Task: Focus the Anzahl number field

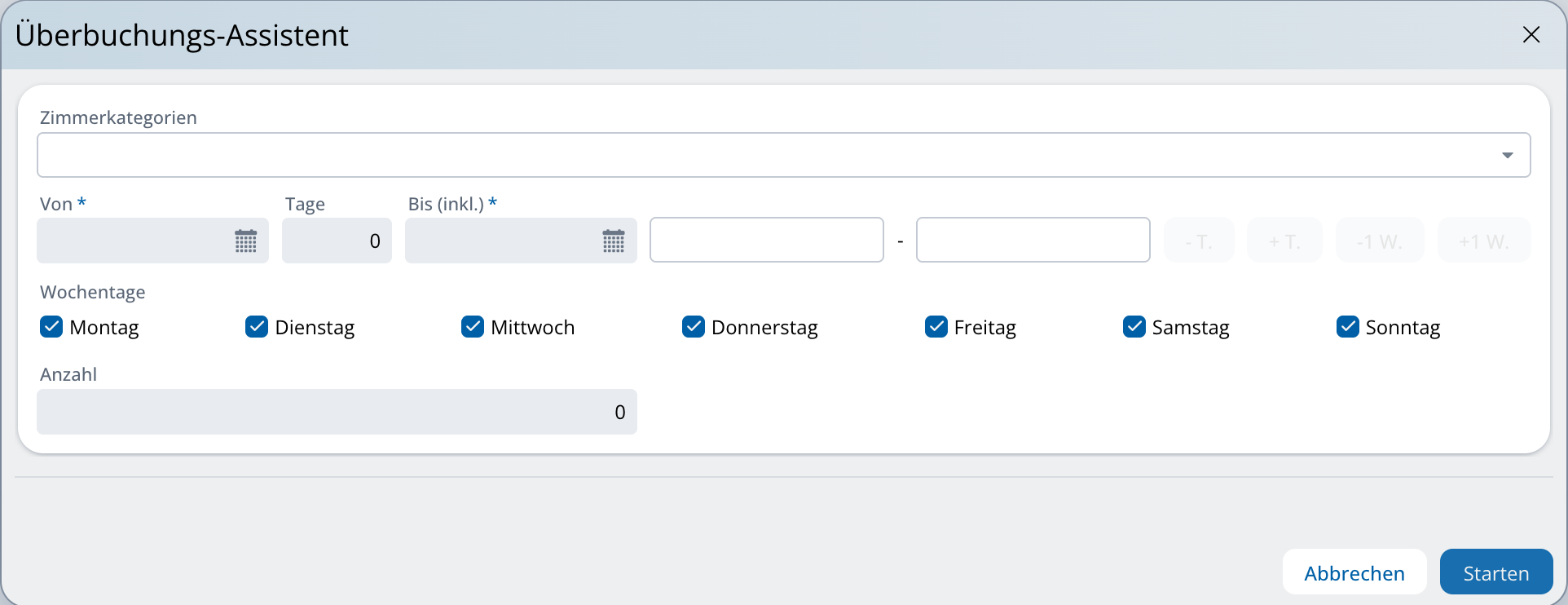Action: [336, 413]
